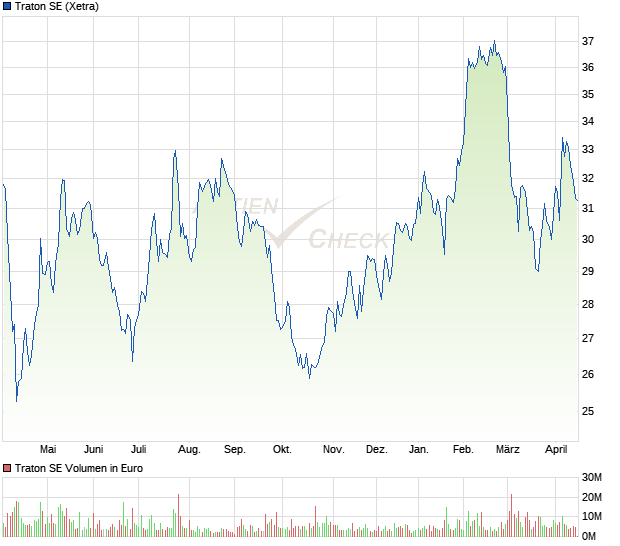Click the tallest red volume bar in March
Image resolution: width=620 pixels, height=546 pixels.
[x=511, y=516]
